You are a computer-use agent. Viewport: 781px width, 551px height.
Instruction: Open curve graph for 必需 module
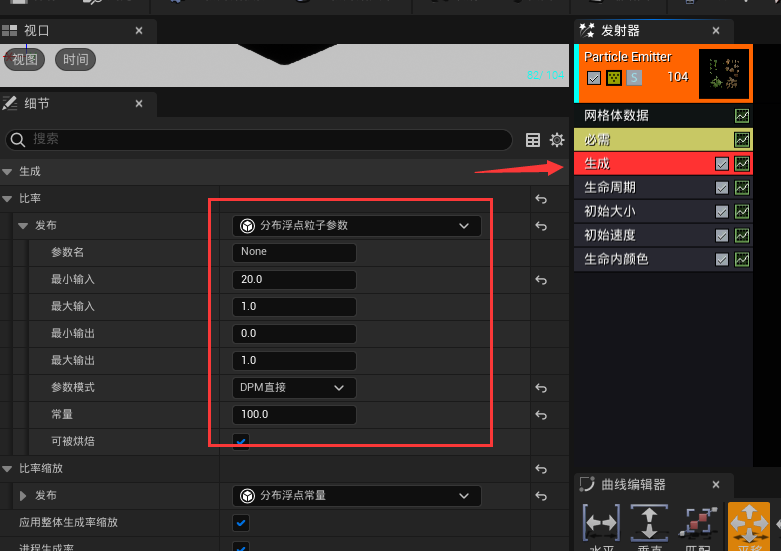pos(742,140)
